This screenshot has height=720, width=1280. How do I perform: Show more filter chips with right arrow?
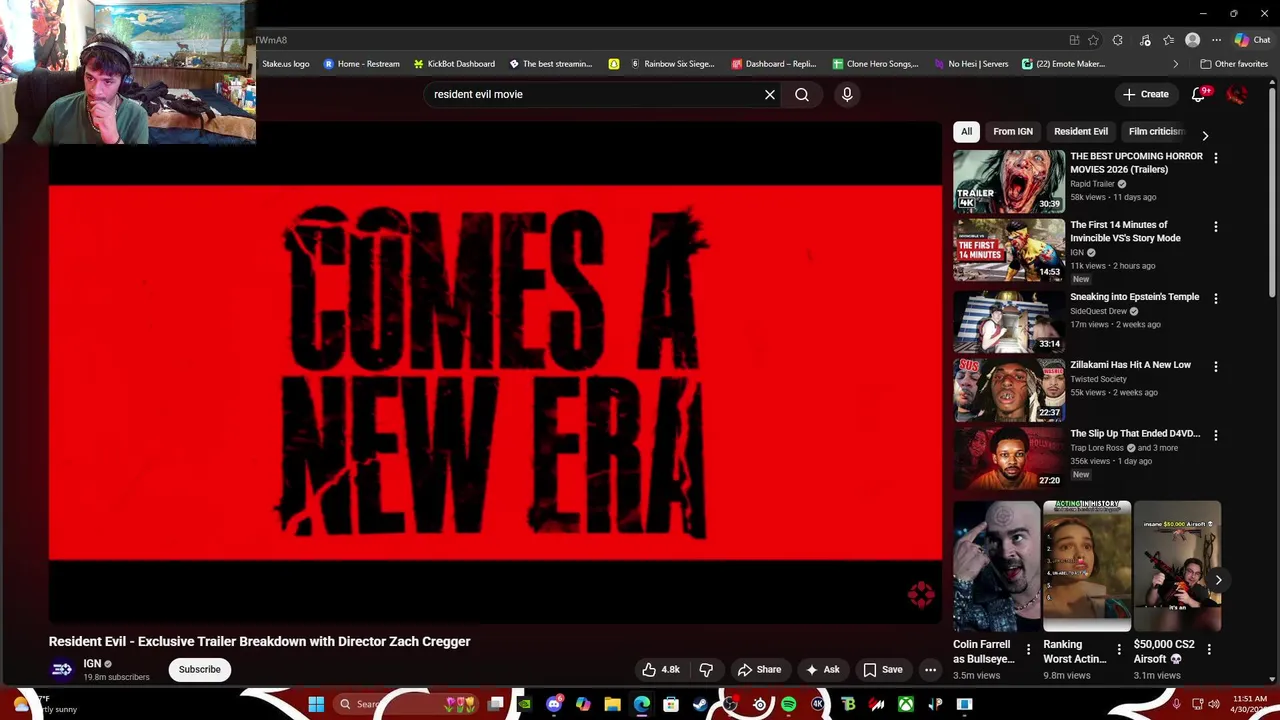1205,135
